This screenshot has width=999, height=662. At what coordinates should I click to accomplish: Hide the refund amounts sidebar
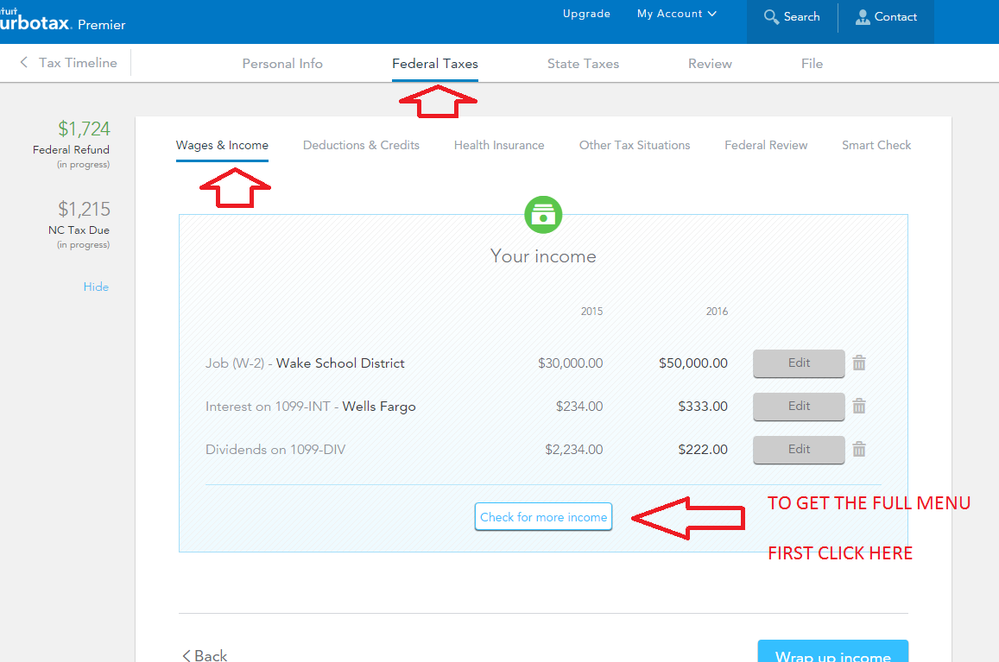(x=96, y=287)
